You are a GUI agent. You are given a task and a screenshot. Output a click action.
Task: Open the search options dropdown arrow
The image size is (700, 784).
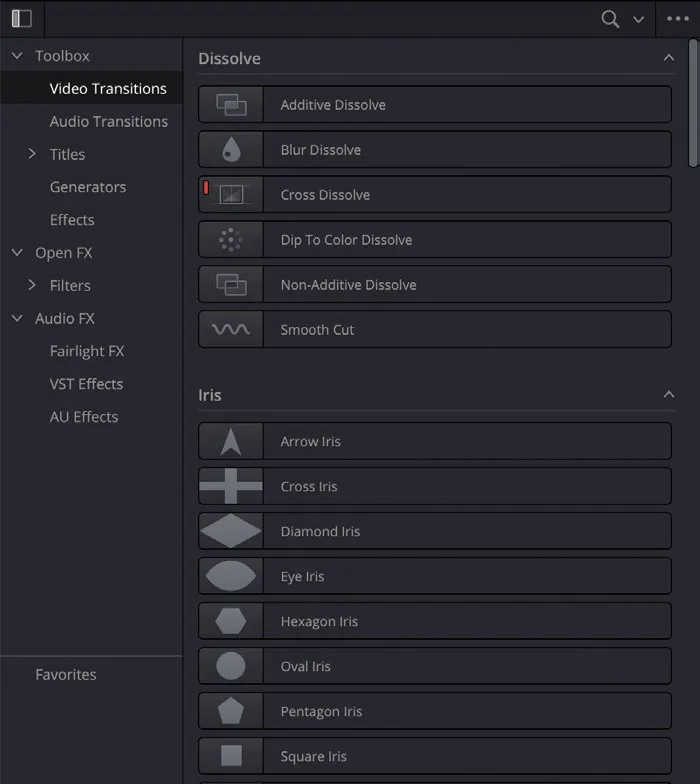(x=638, y=20)
